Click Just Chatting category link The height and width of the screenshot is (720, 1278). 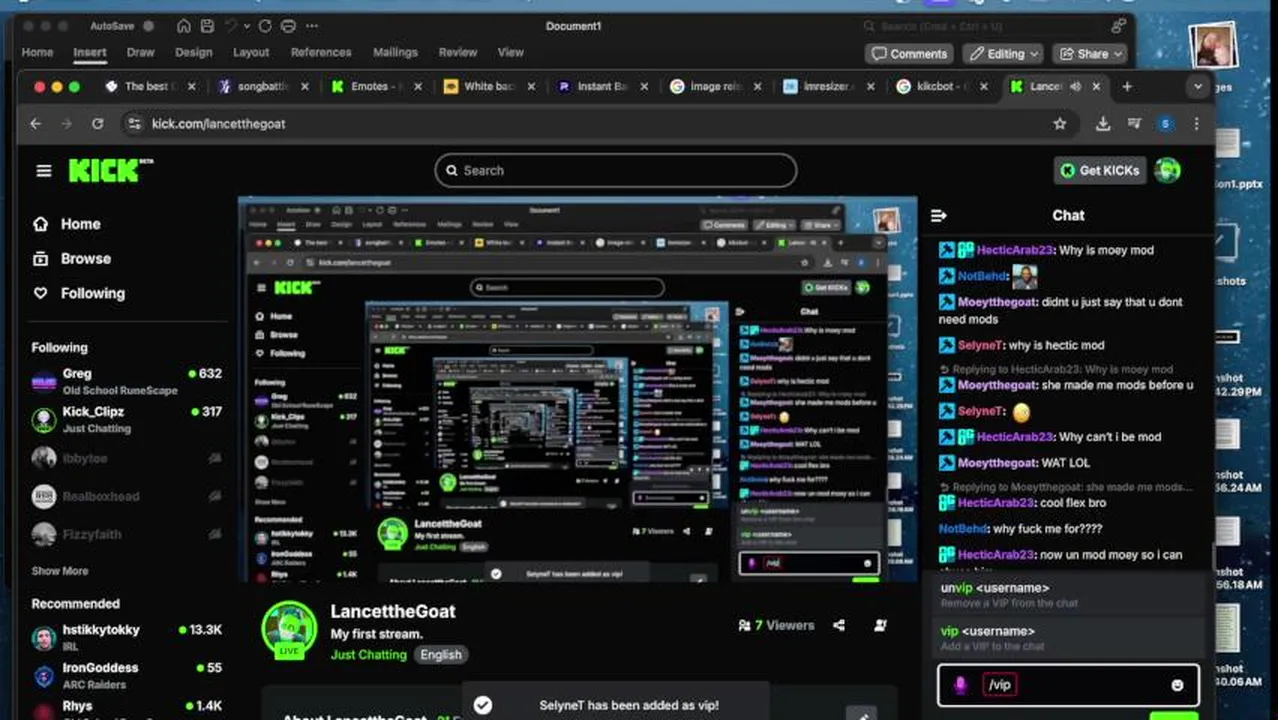(x=368, y=655)
